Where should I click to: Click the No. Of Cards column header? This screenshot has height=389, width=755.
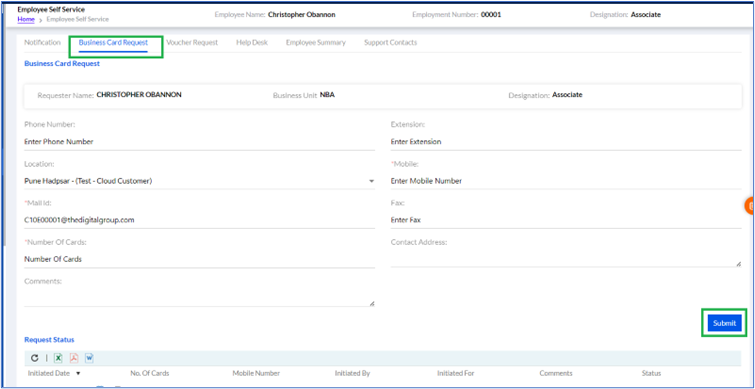pos(150,374)
